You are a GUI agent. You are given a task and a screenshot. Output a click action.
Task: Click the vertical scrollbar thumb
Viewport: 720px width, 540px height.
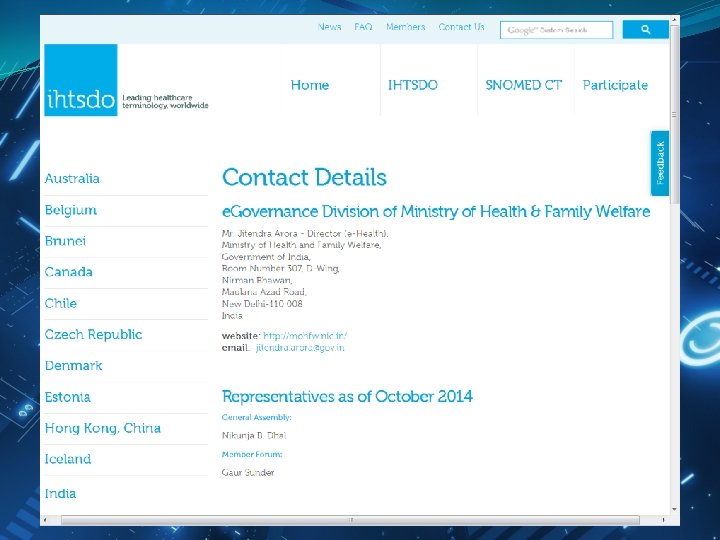[x=674, y=115]
